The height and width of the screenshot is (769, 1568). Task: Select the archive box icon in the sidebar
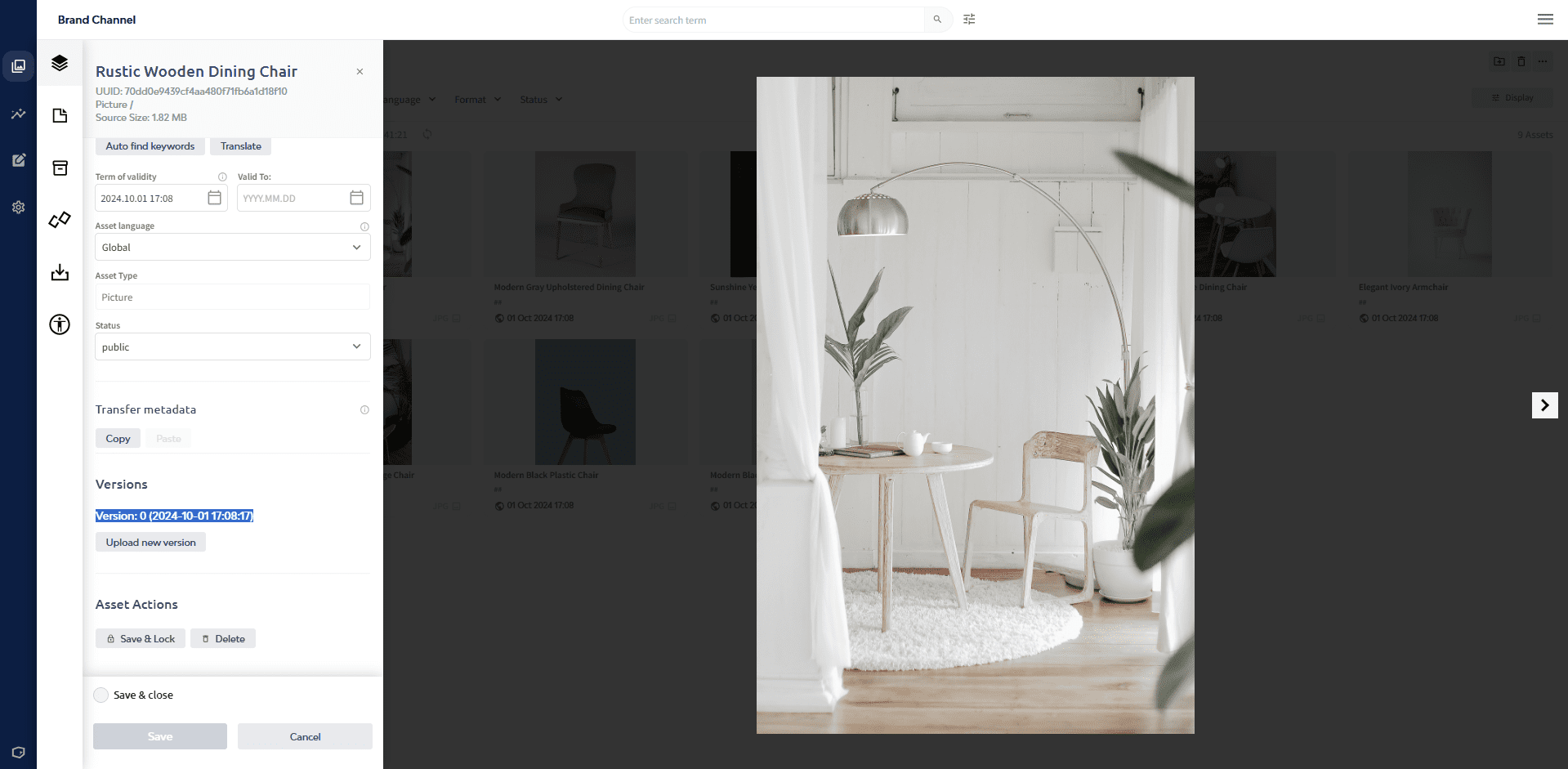click(60, 168)
